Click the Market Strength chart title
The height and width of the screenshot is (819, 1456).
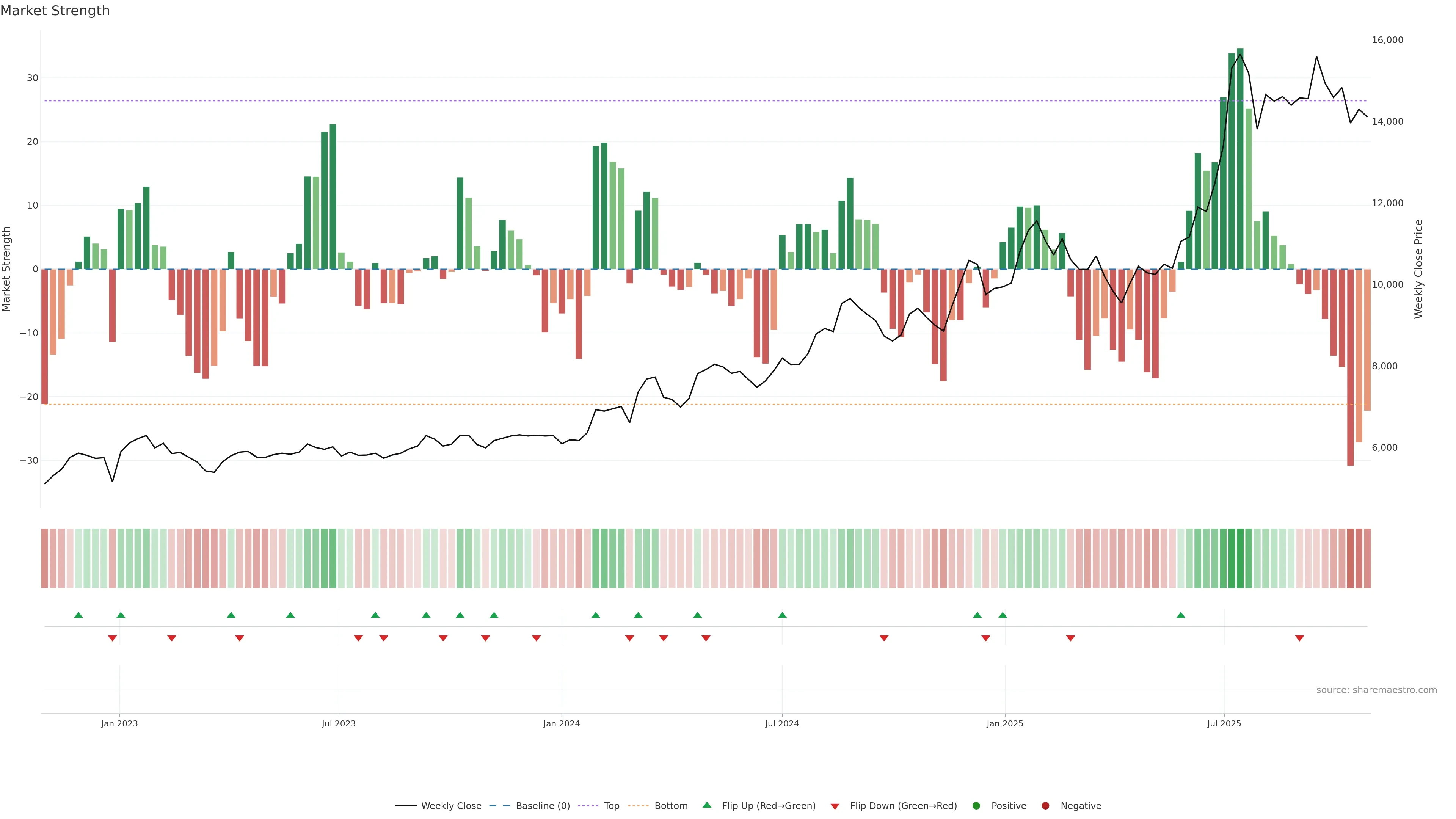[x=55, y=11]
